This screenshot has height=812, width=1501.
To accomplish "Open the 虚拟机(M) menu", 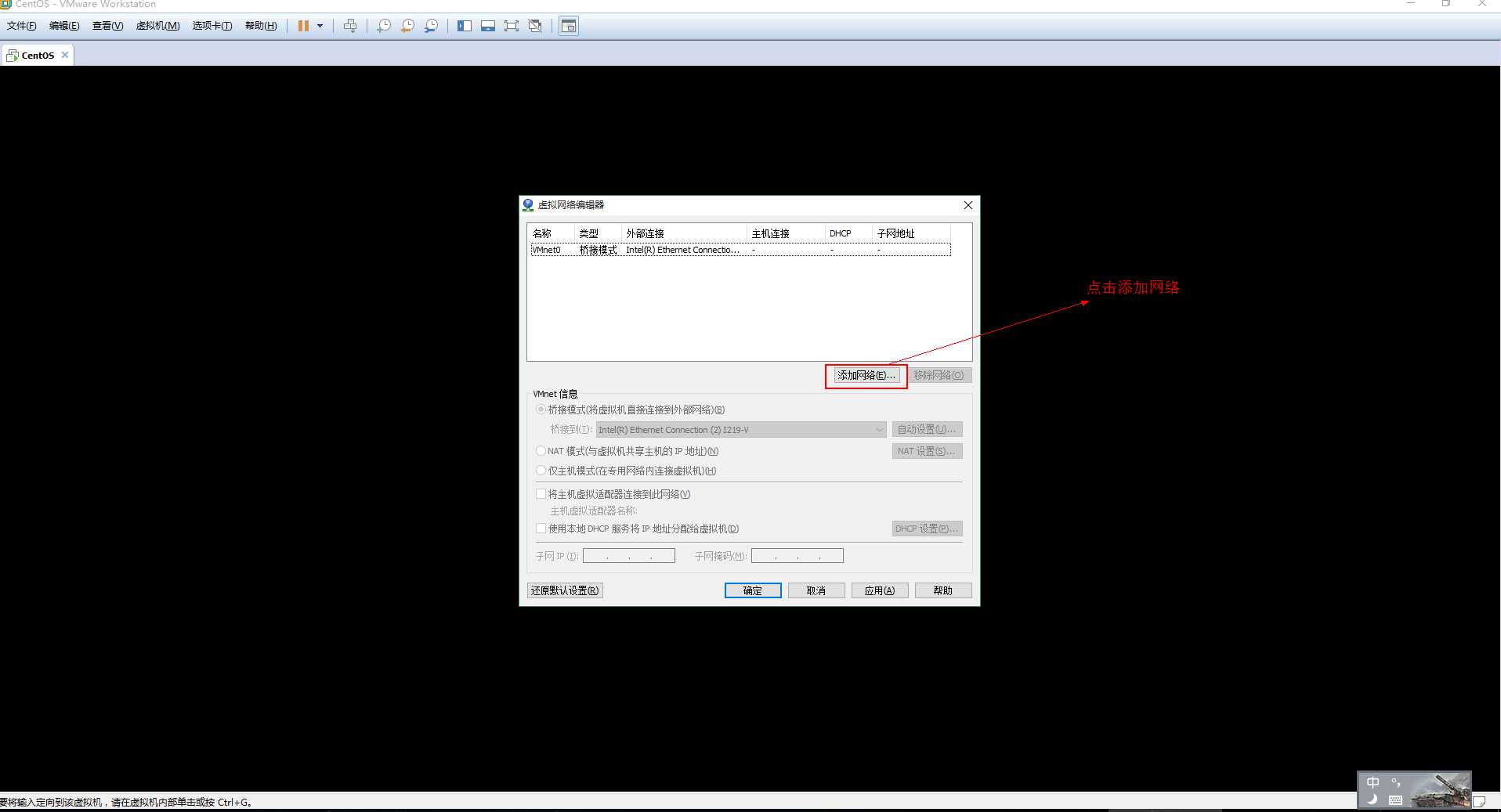I will (157, 26).
